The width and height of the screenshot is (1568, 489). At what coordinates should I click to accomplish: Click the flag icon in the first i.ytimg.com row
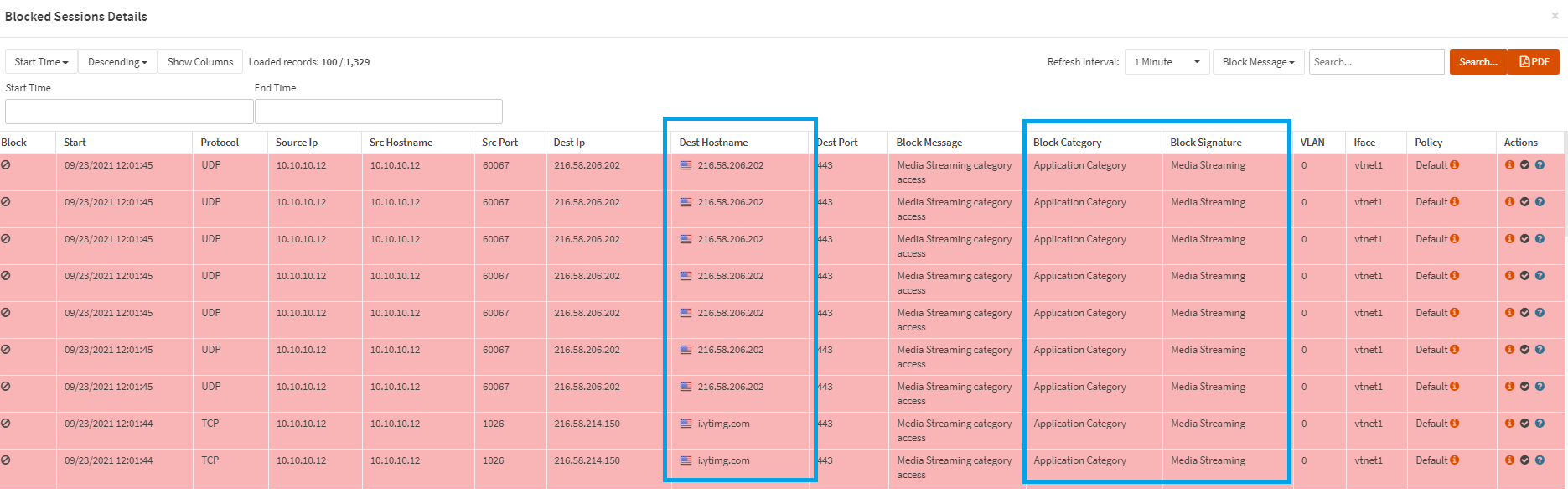point(686,424)
